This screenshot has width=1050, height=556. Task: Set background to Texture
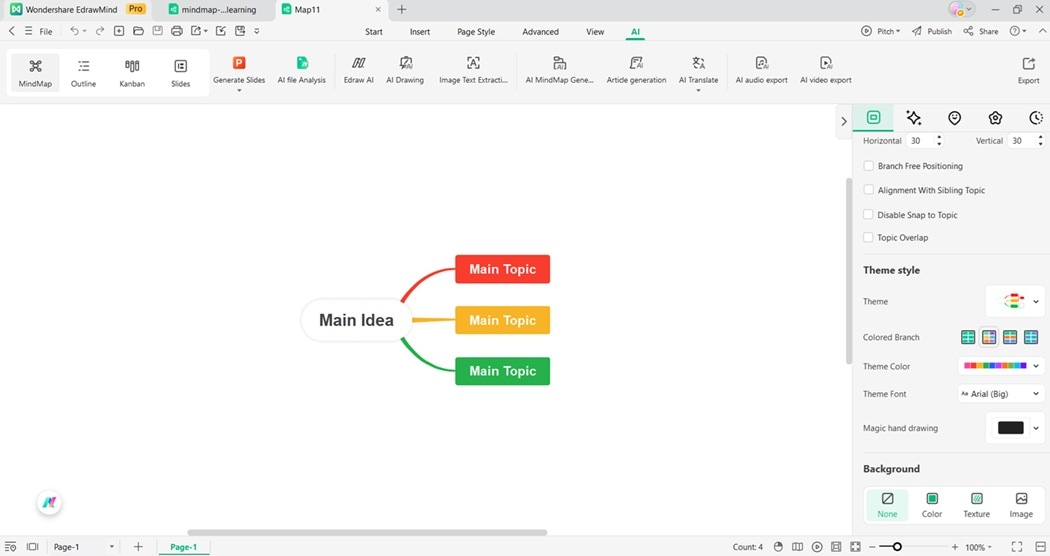[976, 505]
